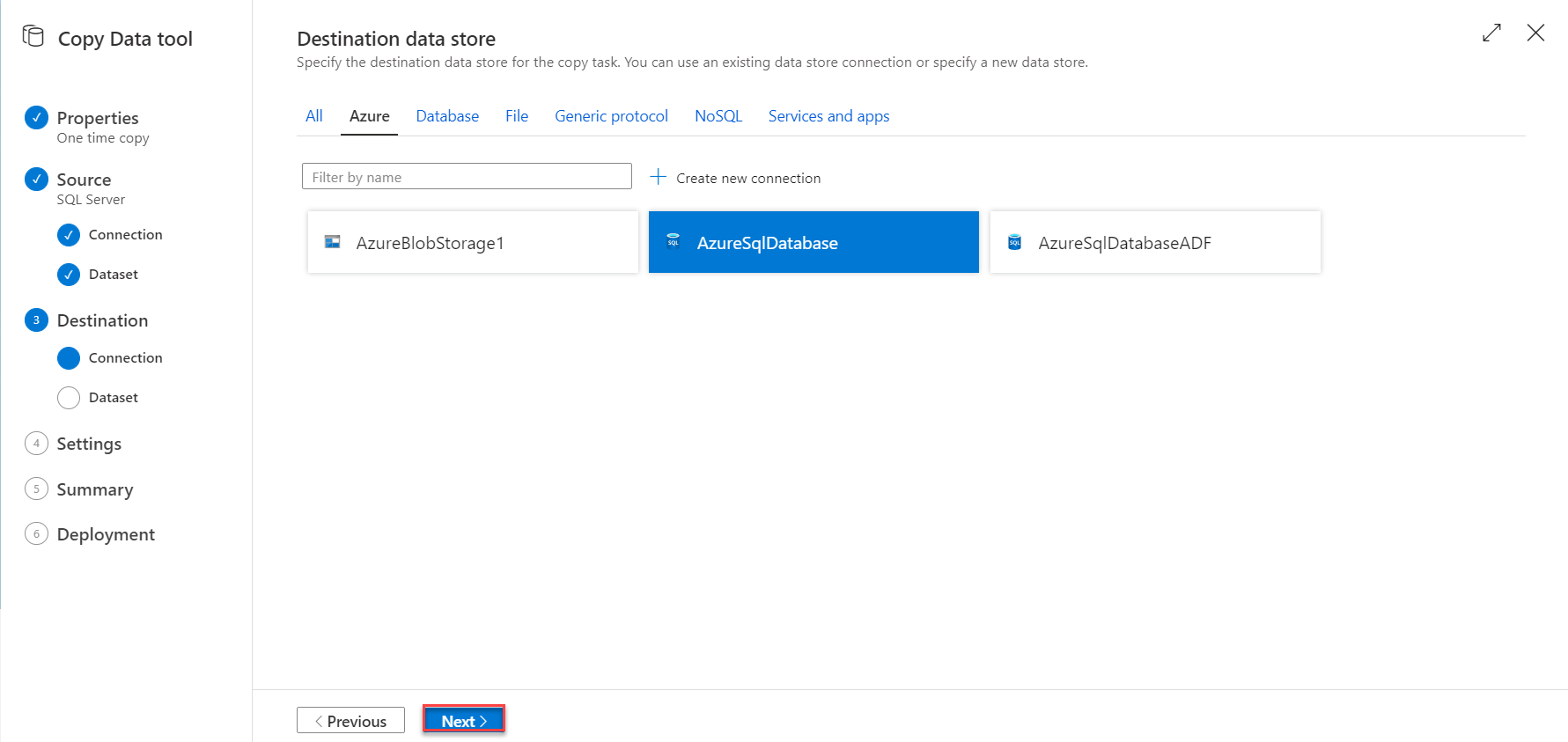
Task: Jump to the Deployment step
Action: (106, 534)
